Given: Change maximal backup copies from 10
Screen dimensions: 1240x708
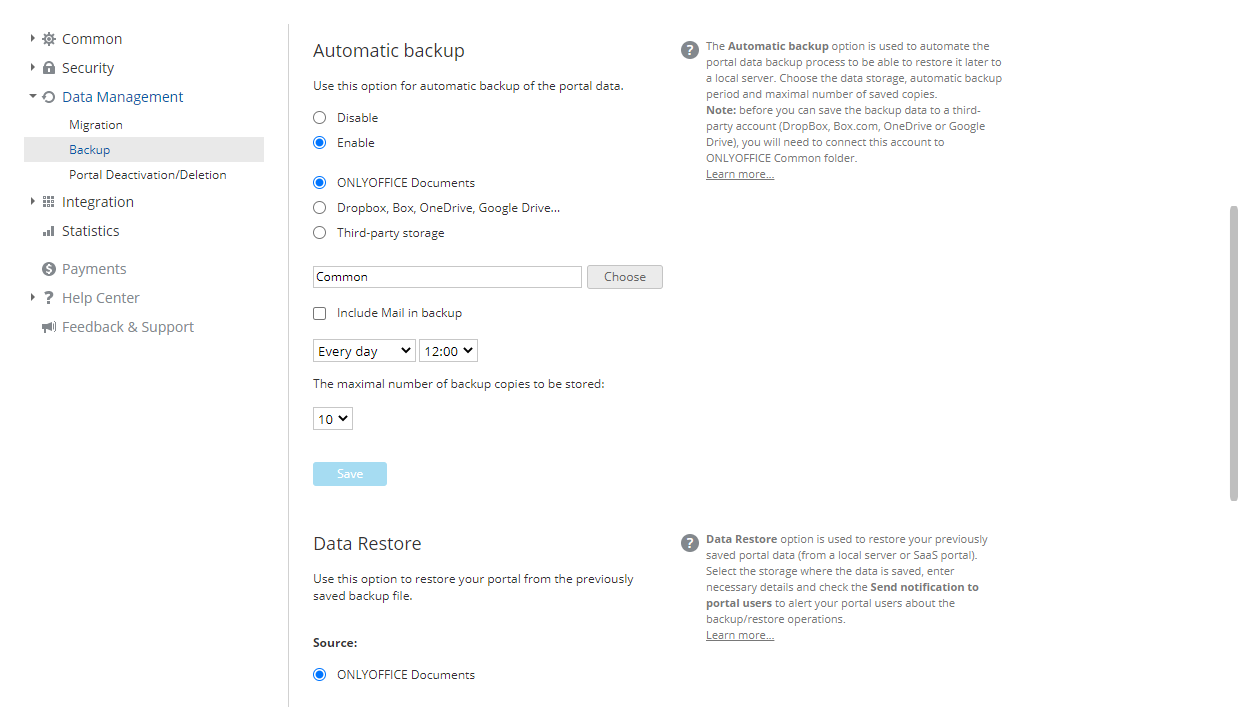Looking at the screenshot, I should coord(332,418).
